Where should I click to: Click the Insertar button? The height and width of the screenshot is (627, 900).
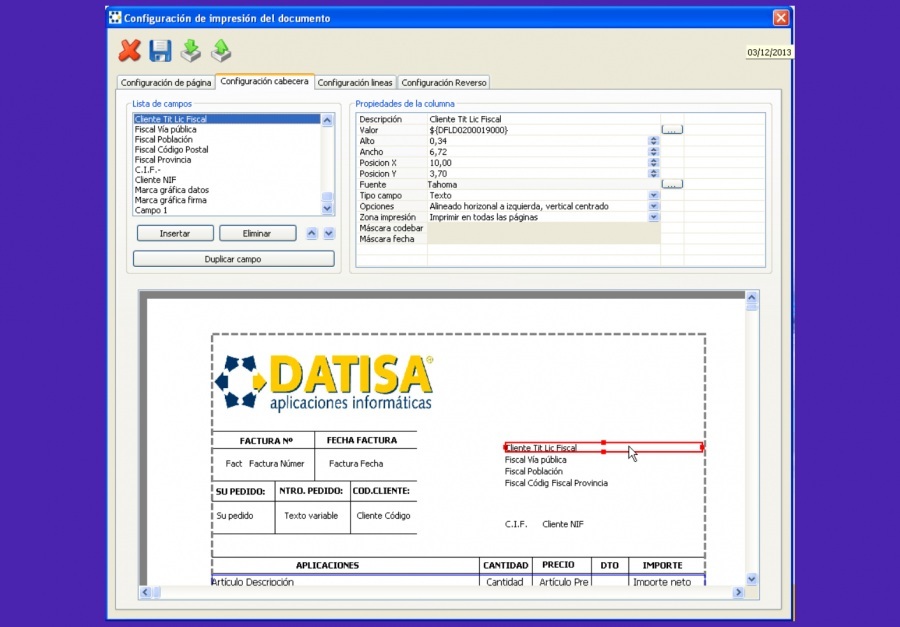pos(175,233)
